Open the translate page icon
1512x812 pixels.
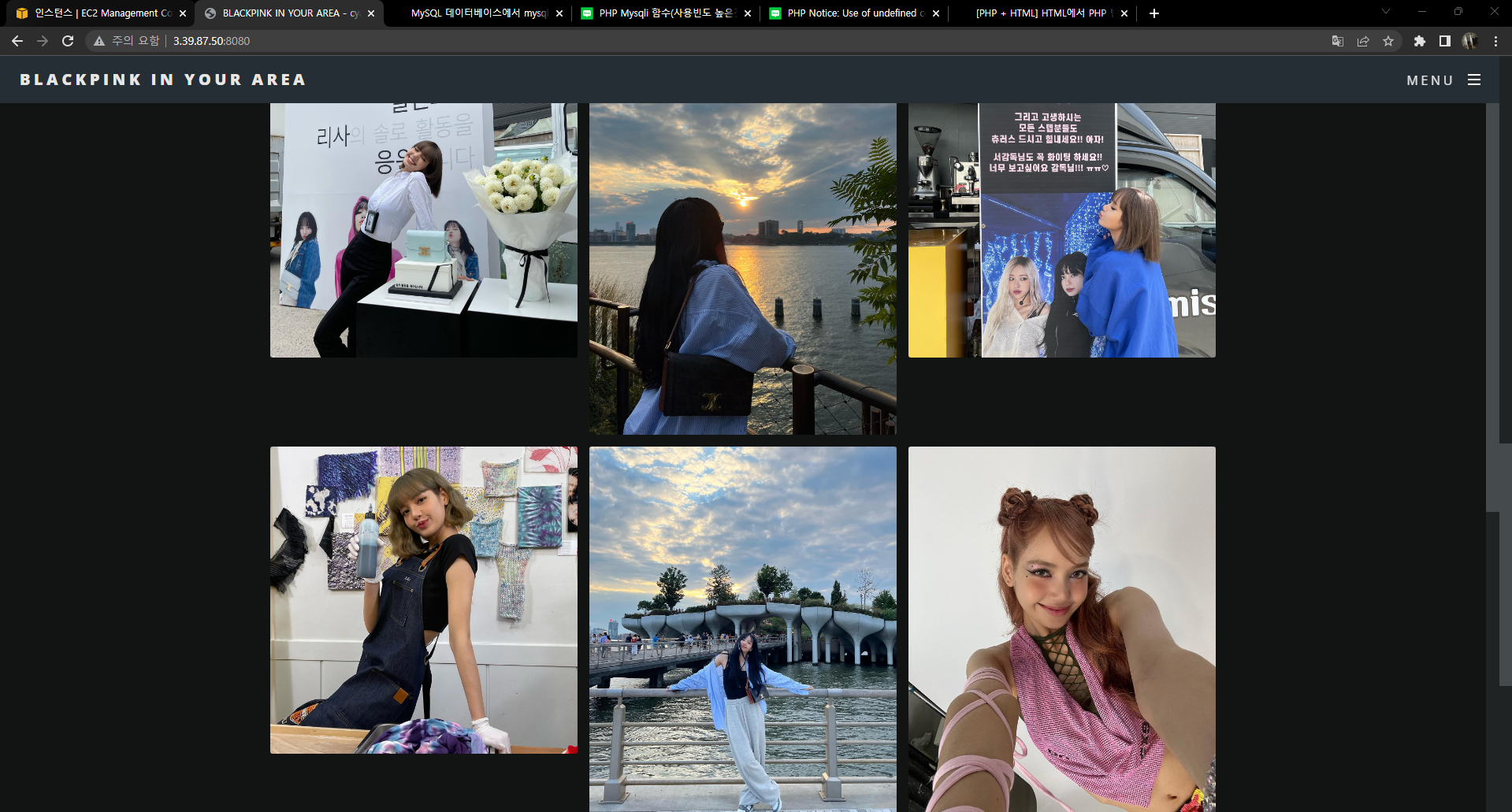point(1337,41)
